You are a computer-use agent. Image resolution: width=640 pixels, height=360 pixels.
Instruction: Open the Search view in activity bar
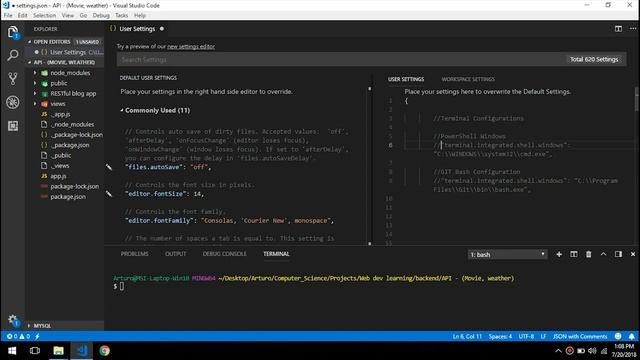13,55
